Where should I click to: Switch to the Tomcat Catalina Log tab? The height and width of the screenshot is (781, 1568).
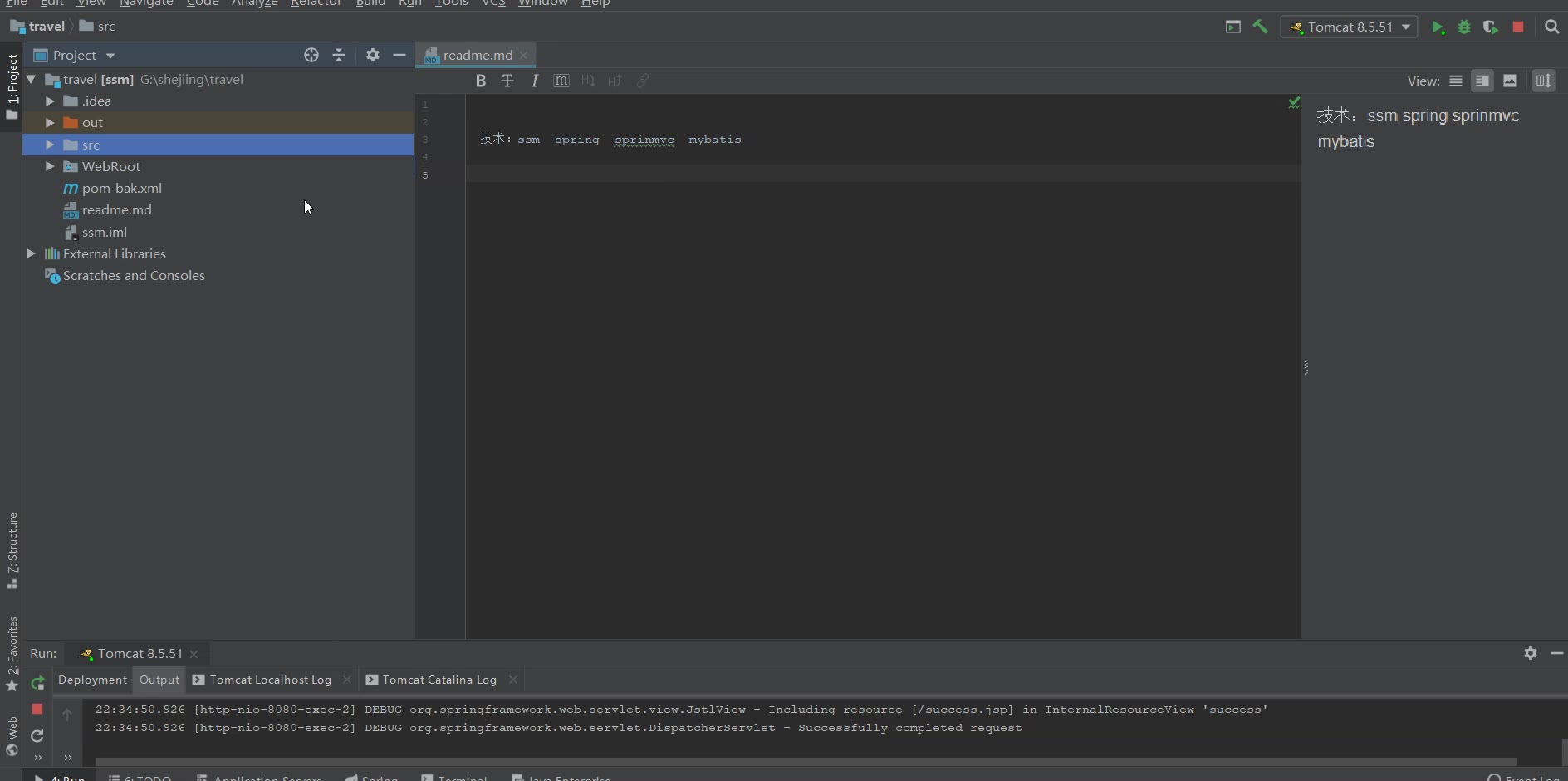tap(439, 680)
